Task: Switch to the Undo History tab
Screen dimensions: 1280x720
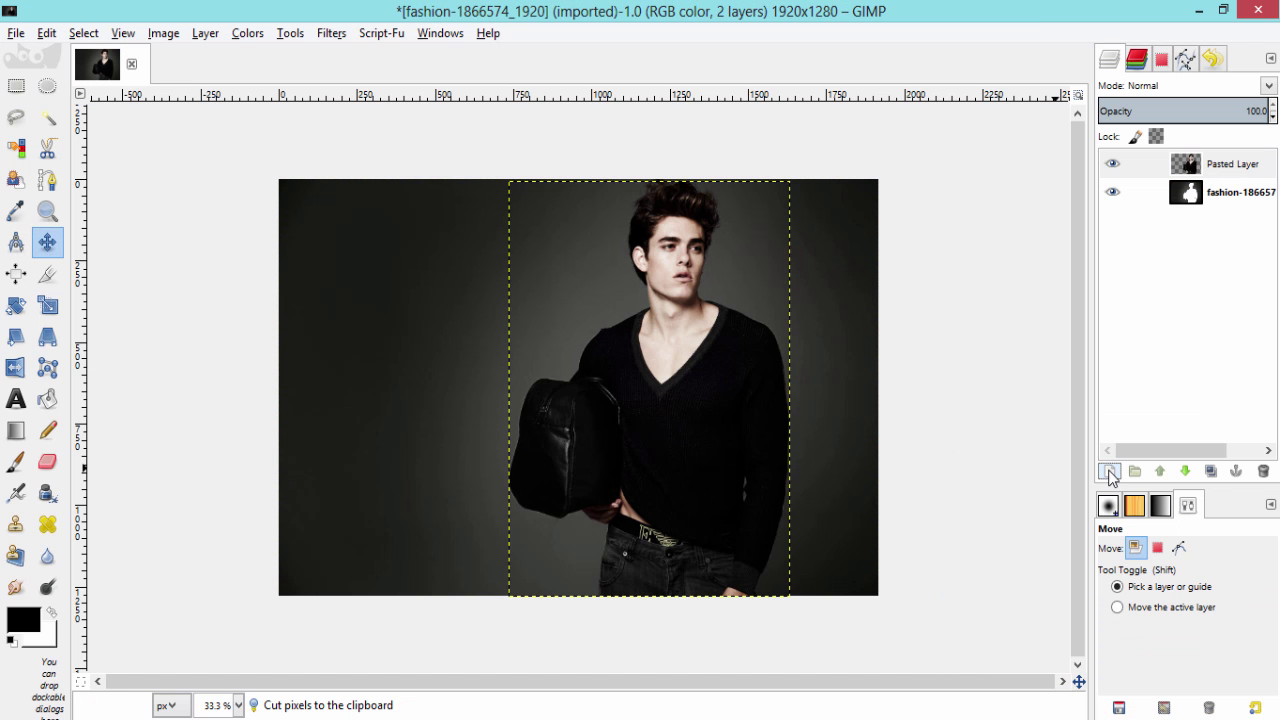Action: tap(1212, 59)
